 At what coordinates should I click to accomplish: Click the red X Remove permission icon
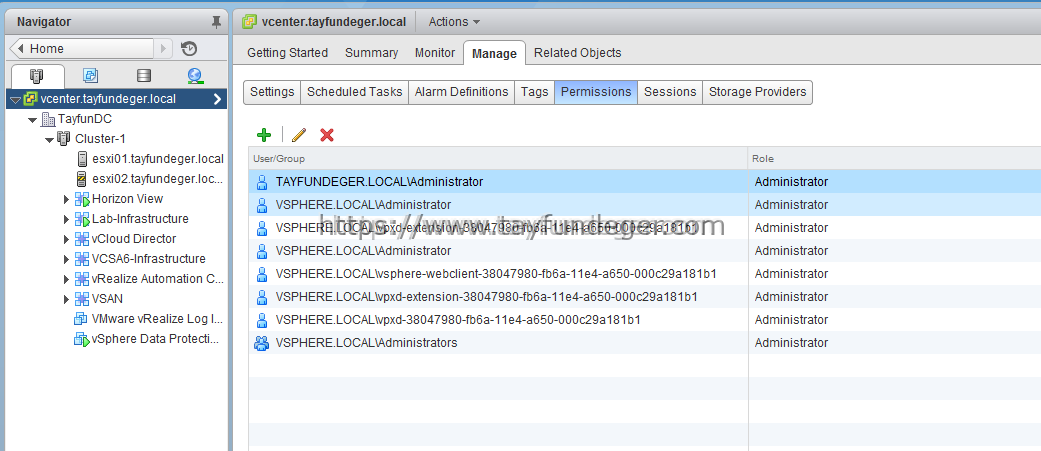(x=327, y=135)
